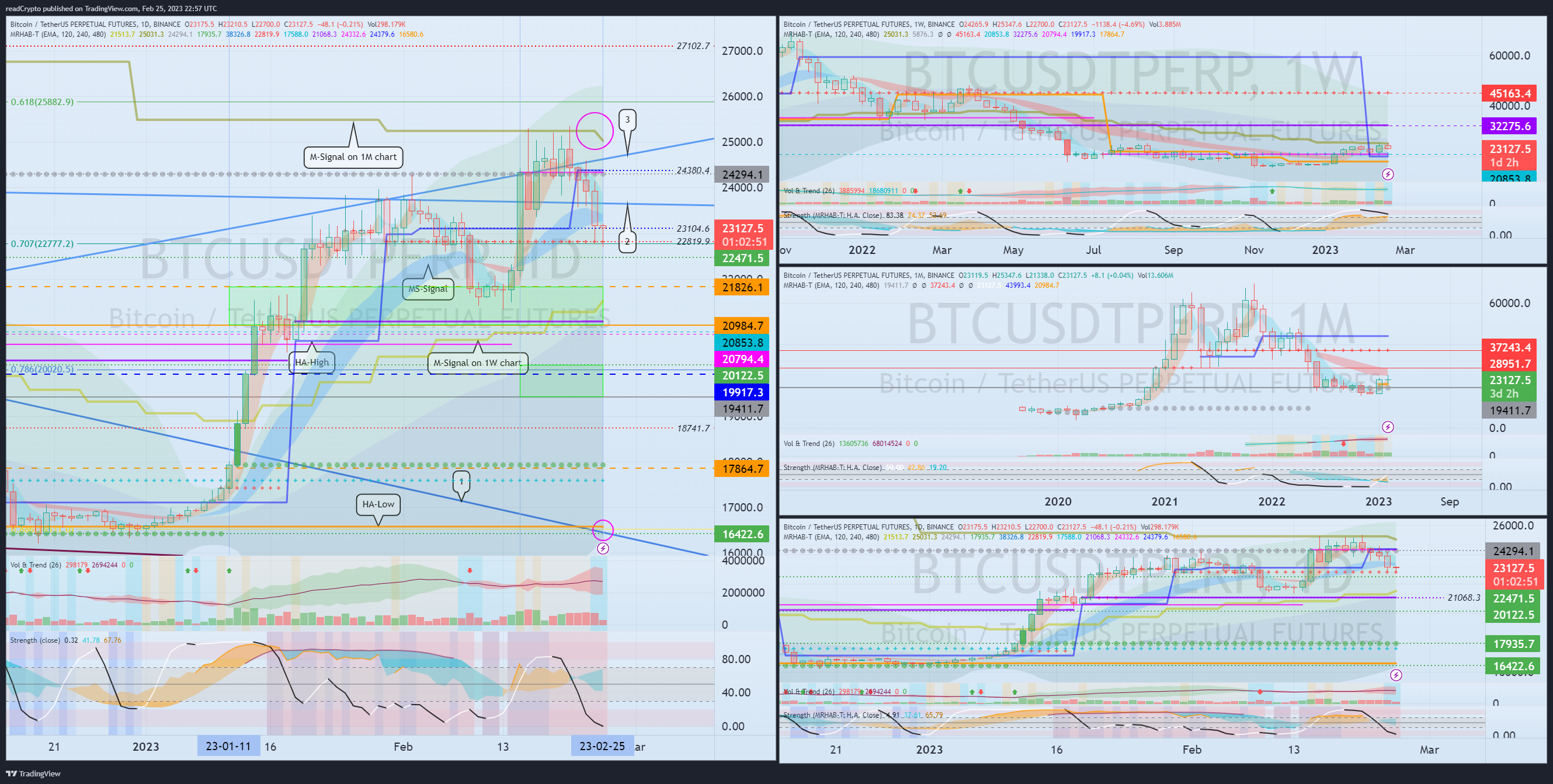Image resolution: width=1553 pixels, height=784 pixels.
Task: Click the callout numbered 2
Action: (x=627, y=242)
